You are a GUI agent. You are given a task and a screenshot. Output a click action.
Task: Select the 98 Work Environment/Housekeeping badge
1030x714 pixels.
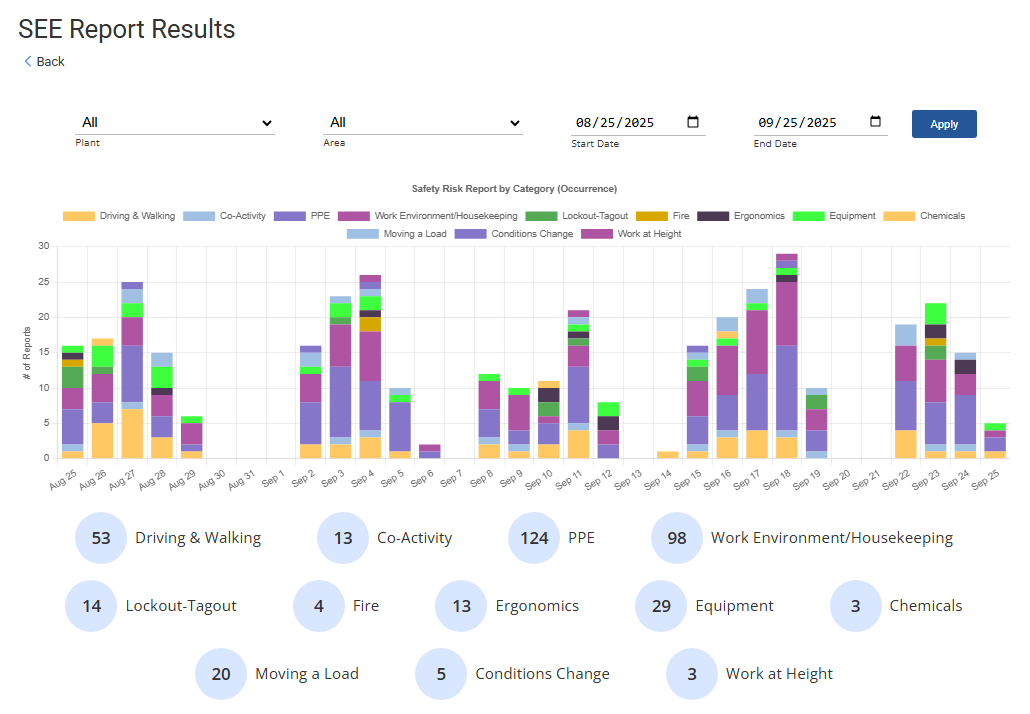click(x=677, y=538)
